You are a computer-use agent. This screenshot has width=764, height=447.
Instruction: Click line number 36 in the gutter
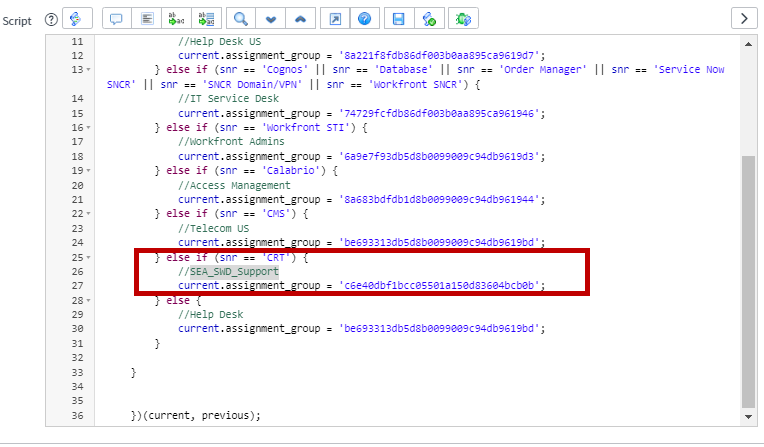77,415
